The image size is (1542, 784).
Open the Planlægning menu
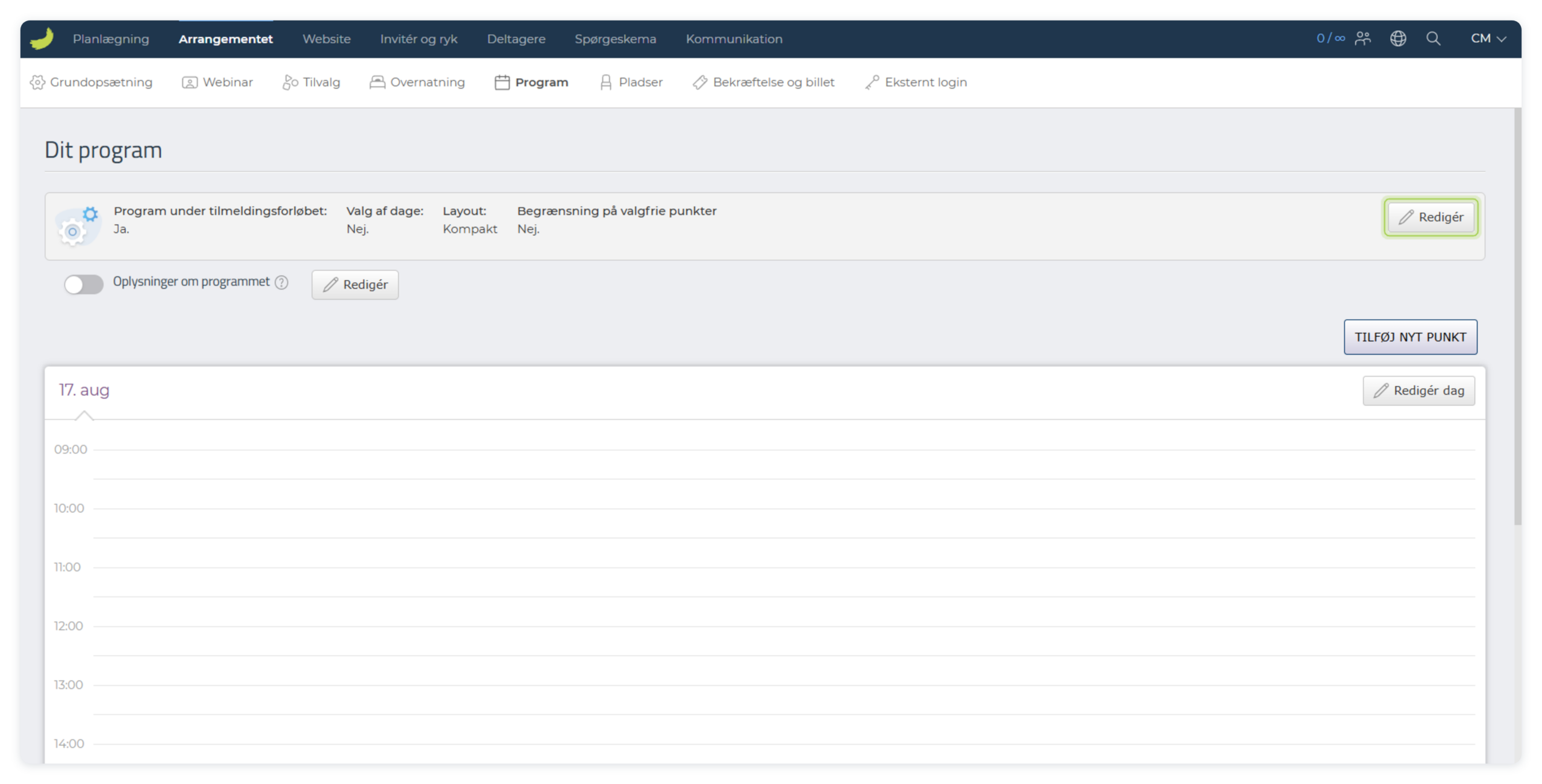pos(111,39)
